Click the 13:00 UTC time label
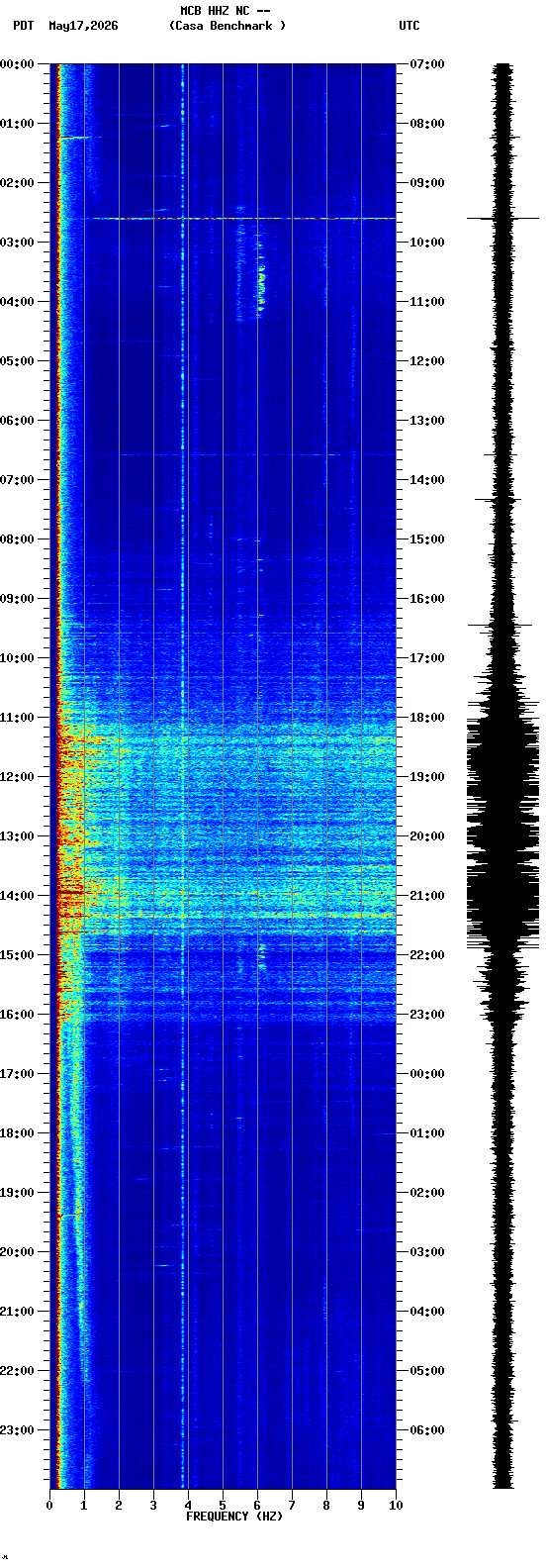This screenshot has height=1568, width=546. point(427,421)
